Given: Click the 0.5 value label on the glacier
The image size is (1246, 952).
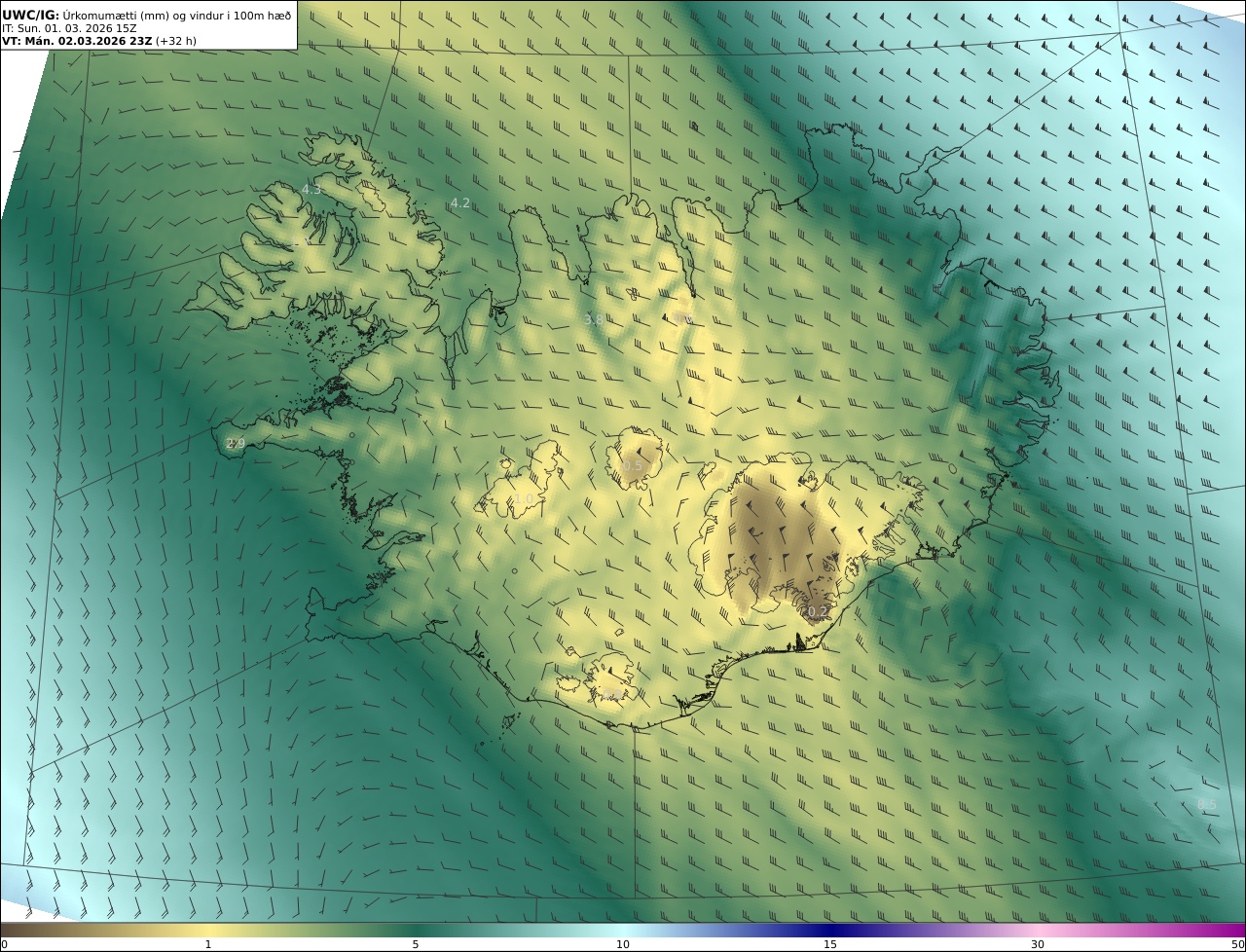Looking at the screenshot, I should coord(633,465).
